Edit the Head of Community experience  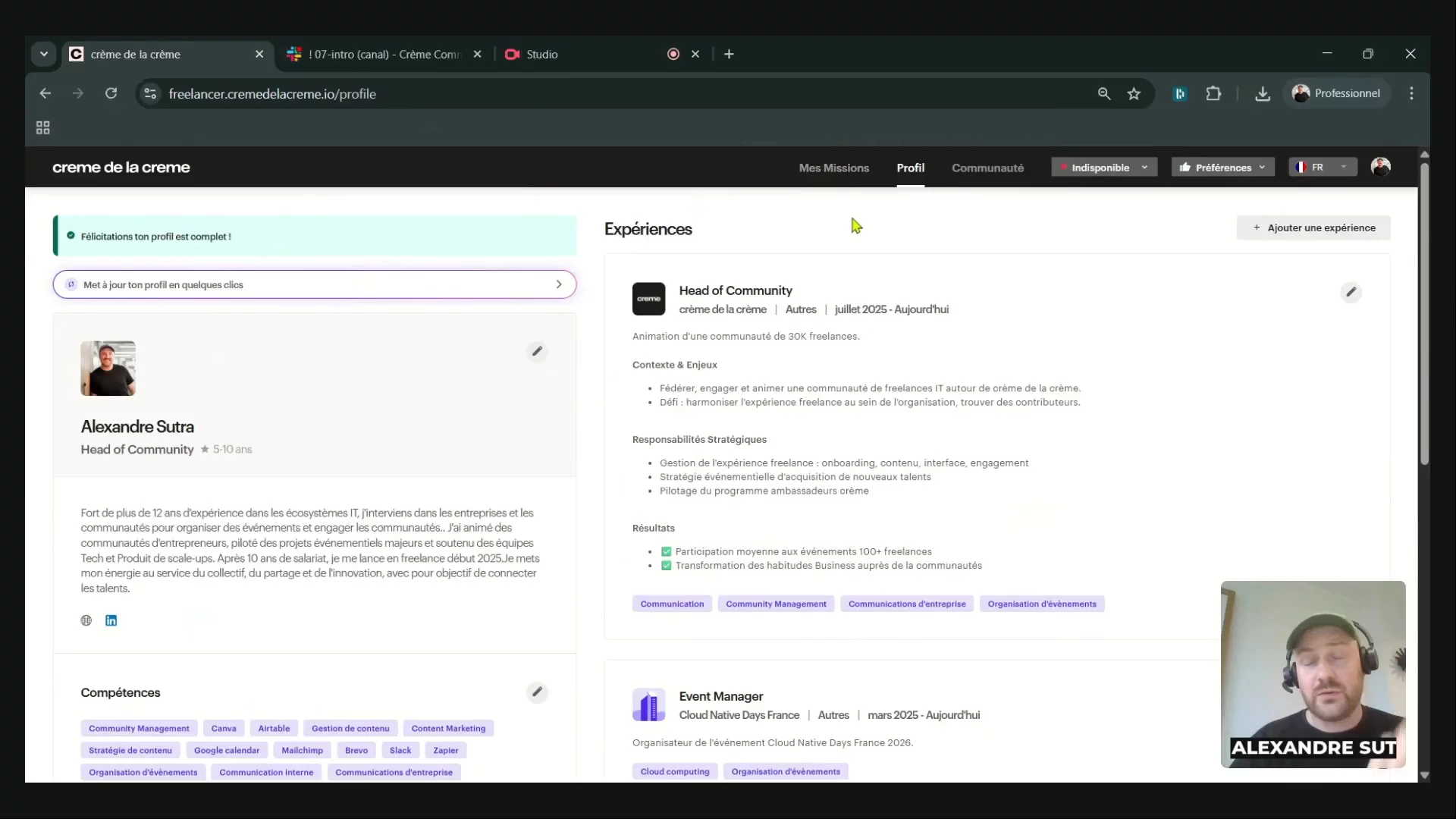pyautogui.click(x=1351, y=292)
